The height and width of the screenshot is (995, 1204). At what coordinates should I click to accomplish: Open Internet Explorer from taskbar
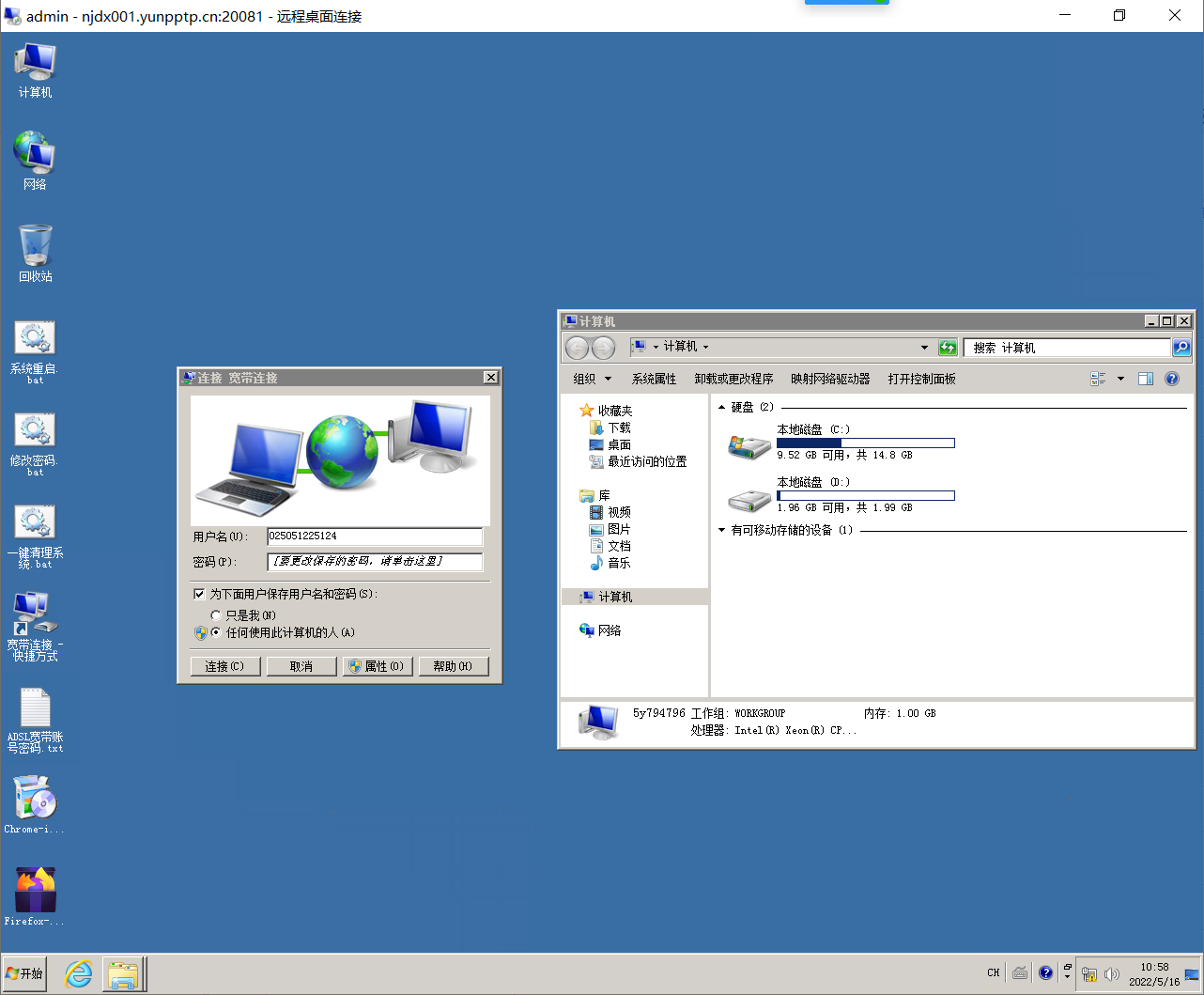coord(78,974)
